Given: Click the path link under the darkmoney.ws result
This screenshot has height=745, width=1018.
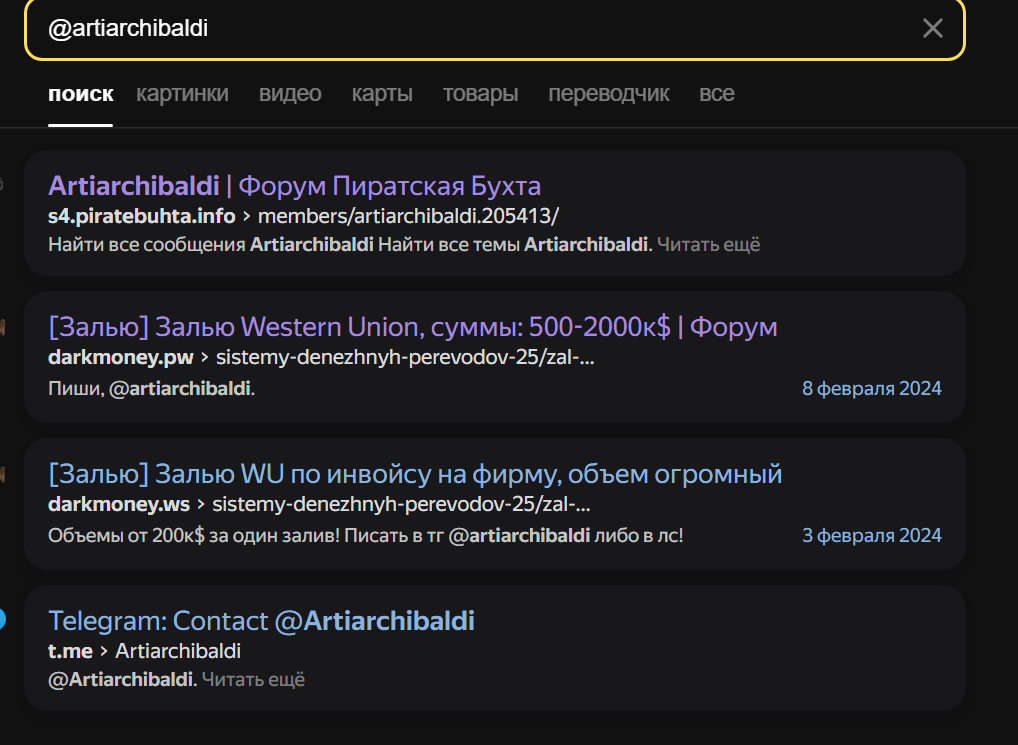Looking at the screenshot, I should tap(401, 504).
